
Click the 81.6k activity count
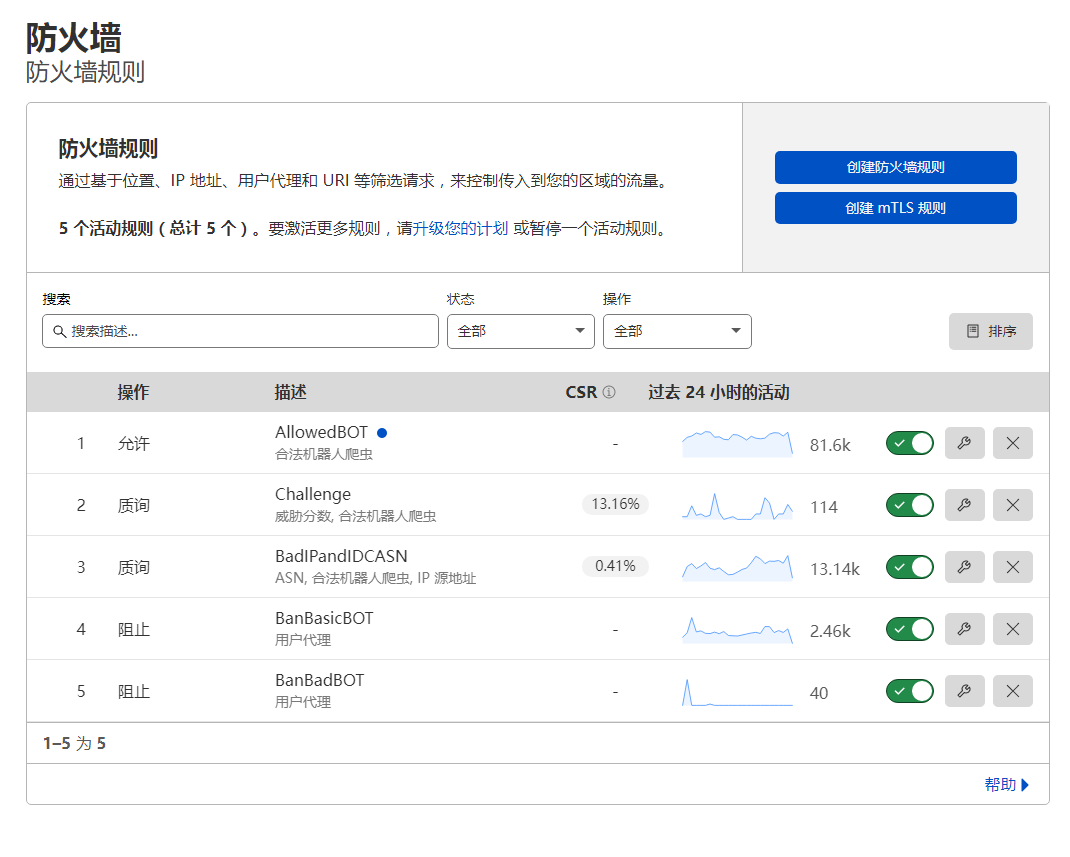point(830,446)
